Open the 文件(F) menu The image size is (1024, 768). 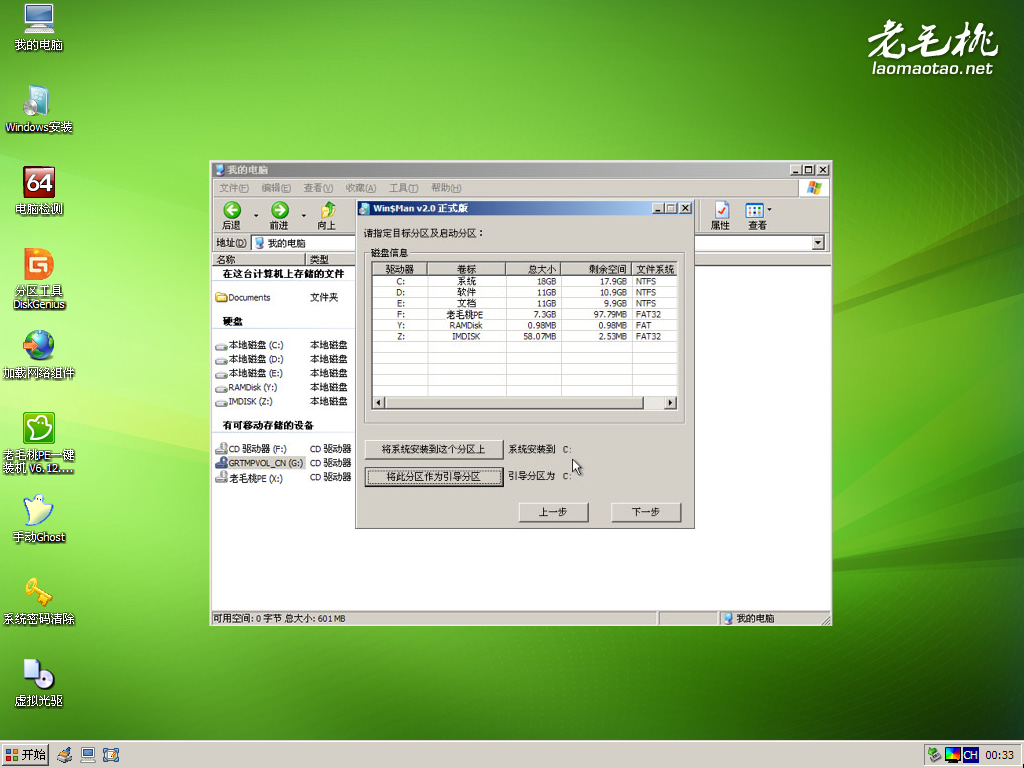pos(234,188)
